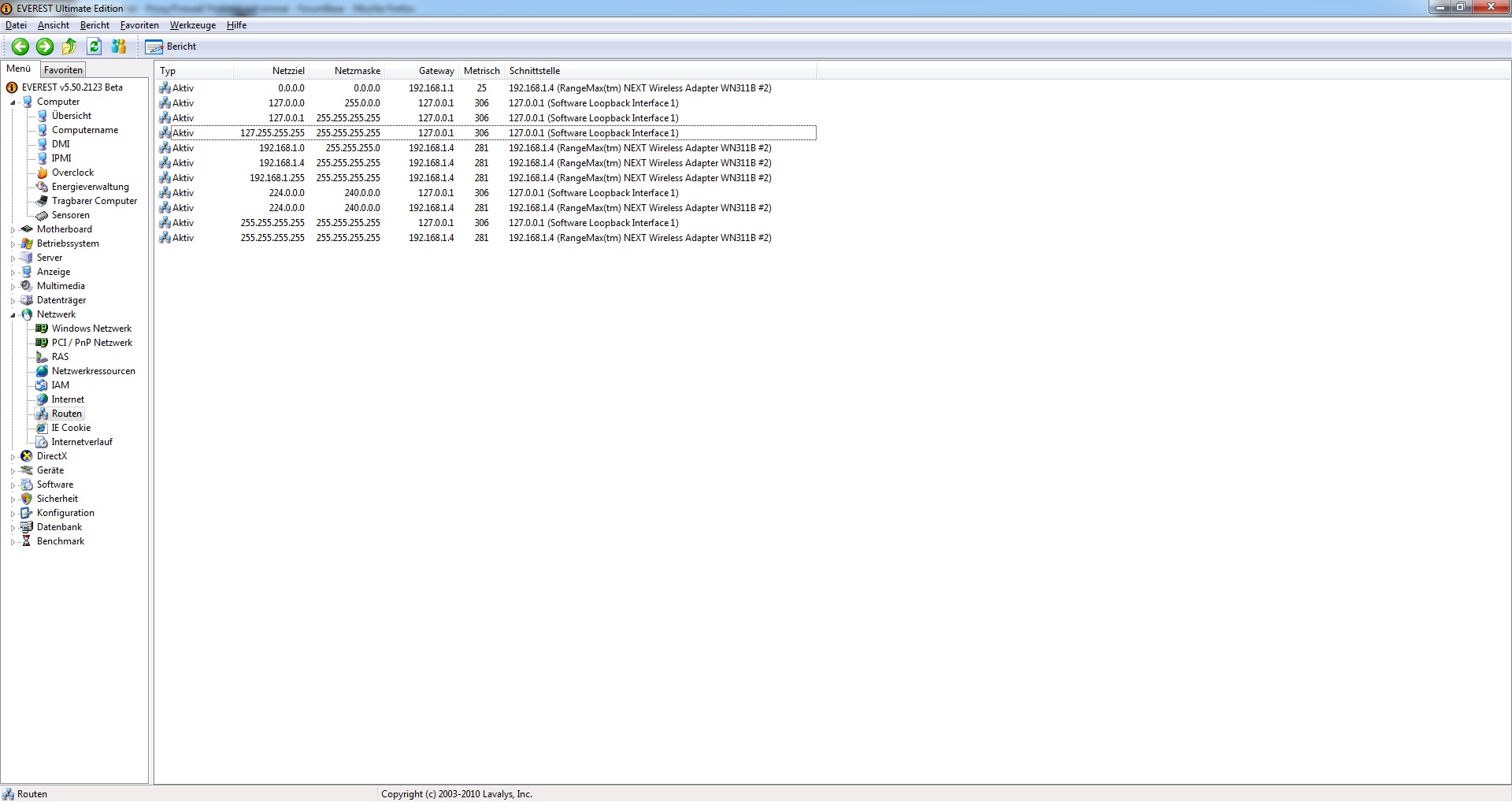The width and height of the screenshot is (1512, 802).
Task: Click the route icon of the 0.0.0.0 row
Action: coord(165,88)
